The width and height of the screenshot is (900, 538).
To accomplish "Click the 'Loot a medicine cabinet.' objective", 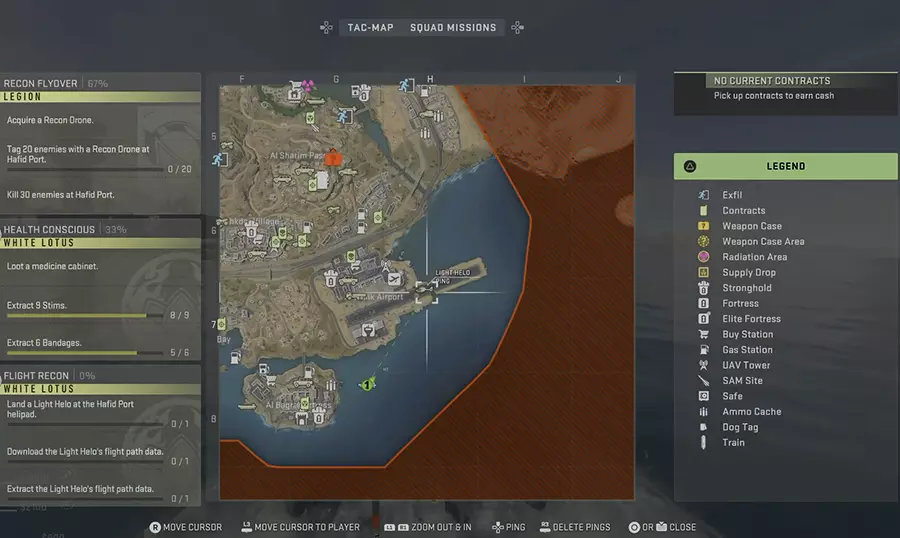I will (52, 266).
